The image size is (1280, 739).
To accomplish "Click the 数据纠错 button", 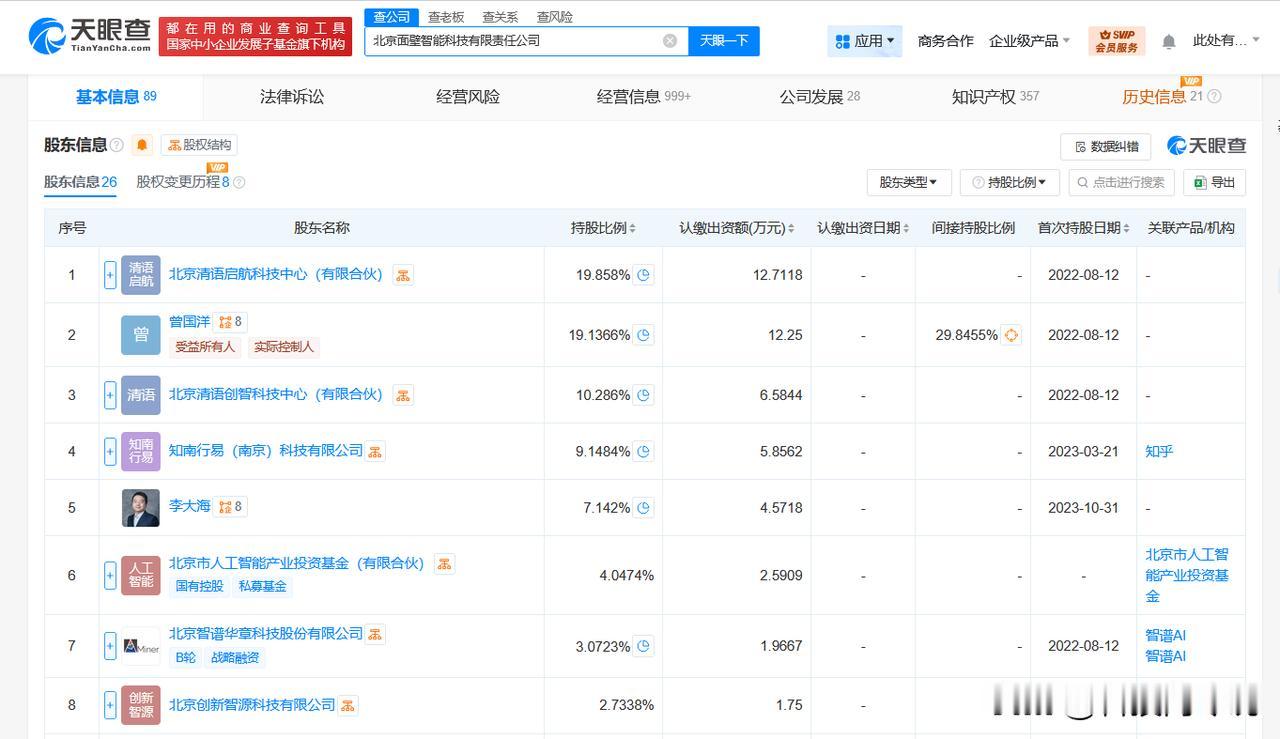I will click(x=1105, y=147).
